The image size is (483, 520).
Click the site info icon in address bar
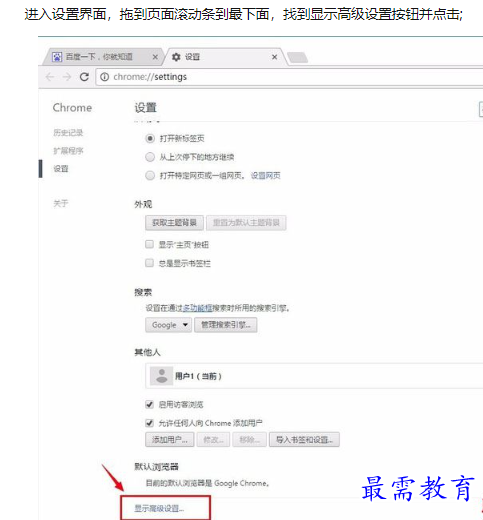point(104,77)
